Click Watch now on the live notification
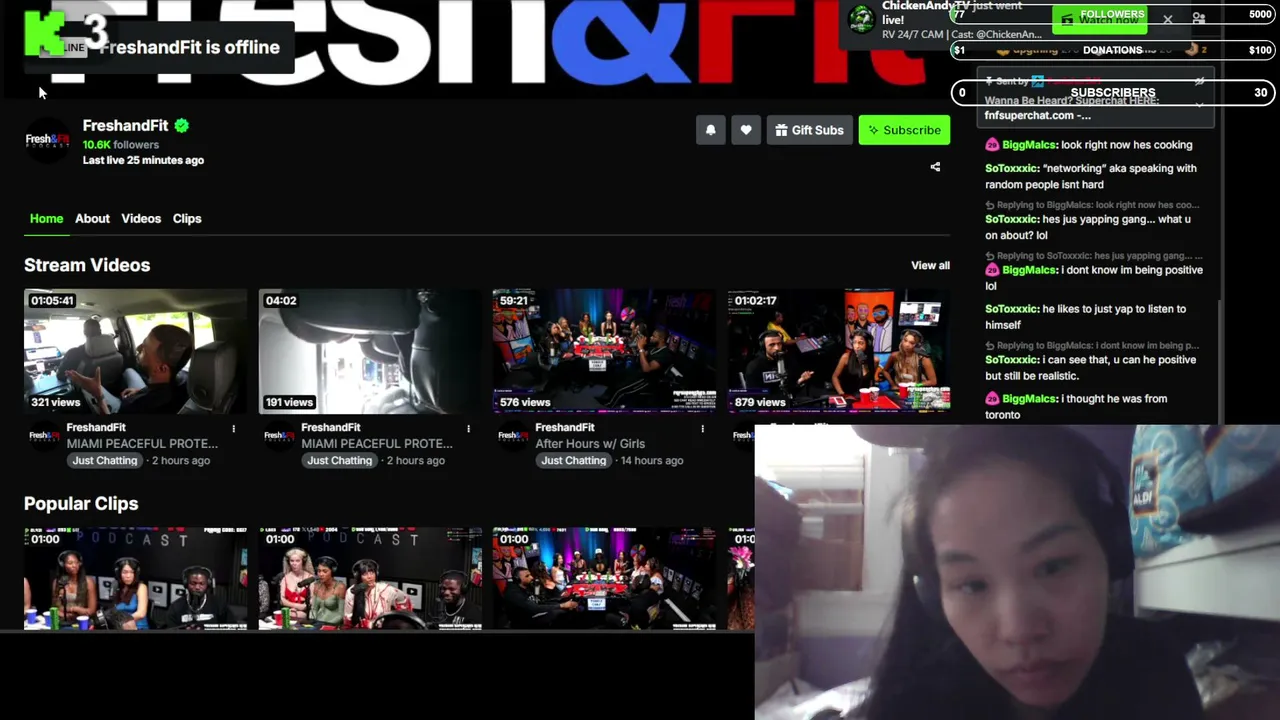Viewport: 1280px width, 720px height. tap(1099, 20)
